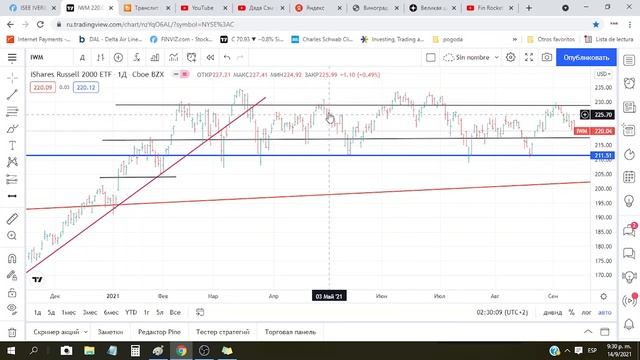
Task: Hide all drawings with eye icon
Action: click(x=12, y=309)
